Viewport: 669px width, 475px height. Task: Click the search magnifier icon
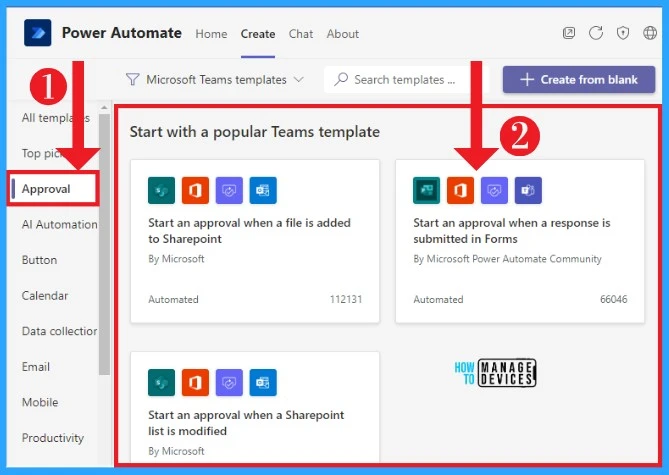341,79
